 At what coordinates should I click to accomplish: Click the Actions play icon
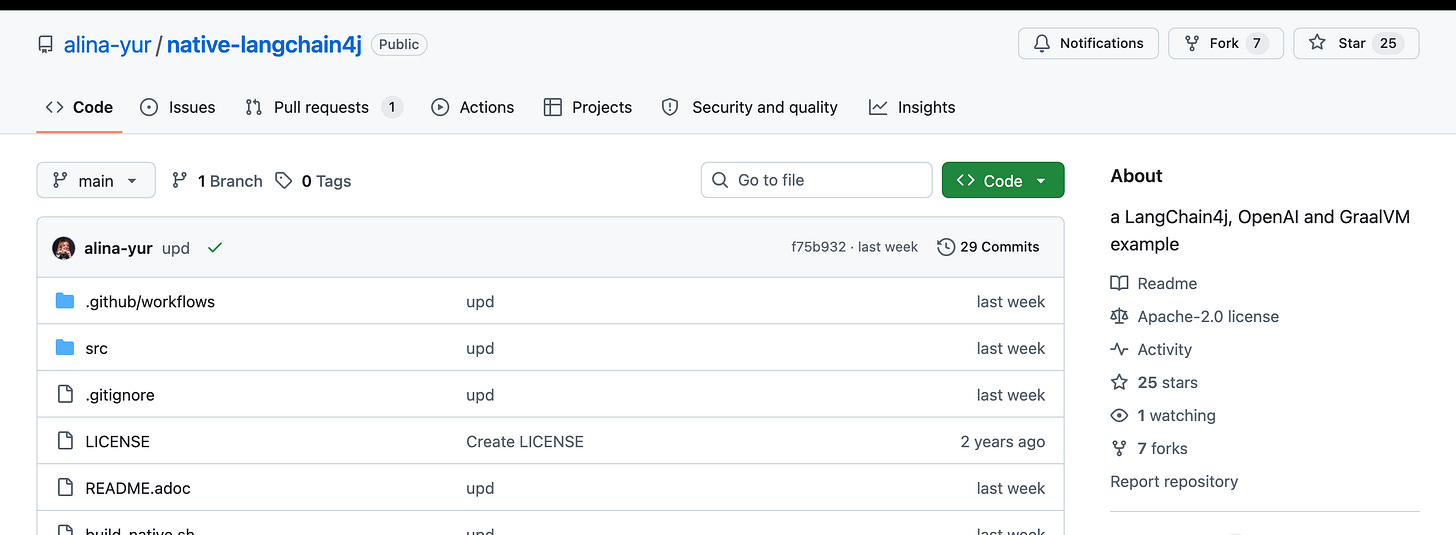click(440, 107)
